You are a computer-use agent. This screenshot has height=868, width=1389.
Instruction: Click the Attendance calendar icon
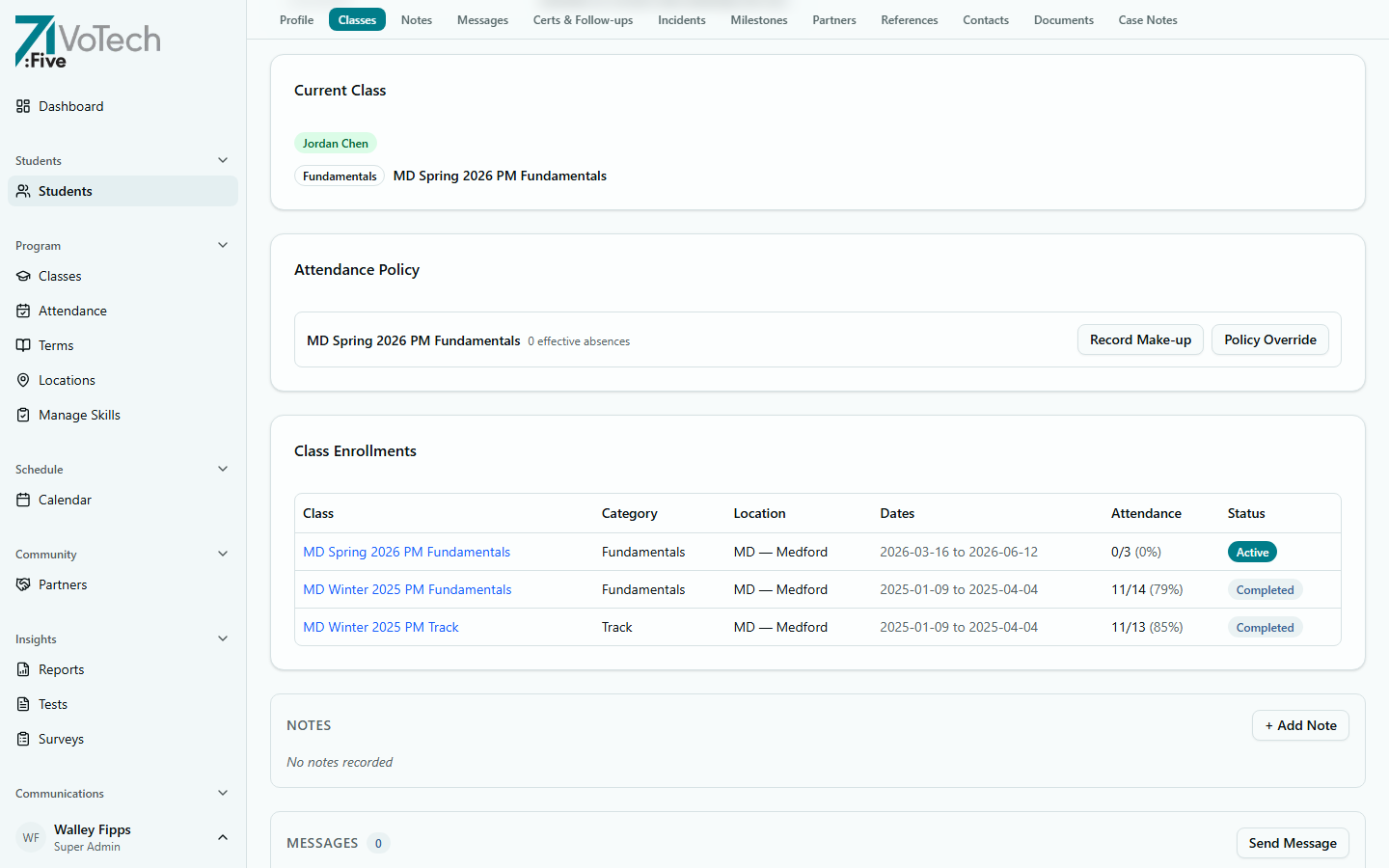tap(23, 311)
